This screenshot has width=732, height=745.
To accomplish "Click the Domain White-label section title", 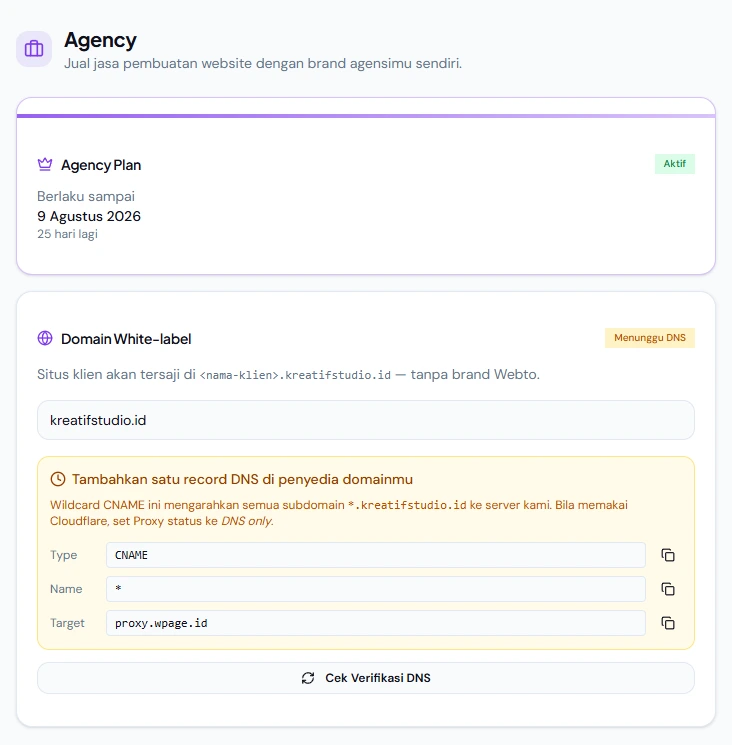I will [126, 339].
